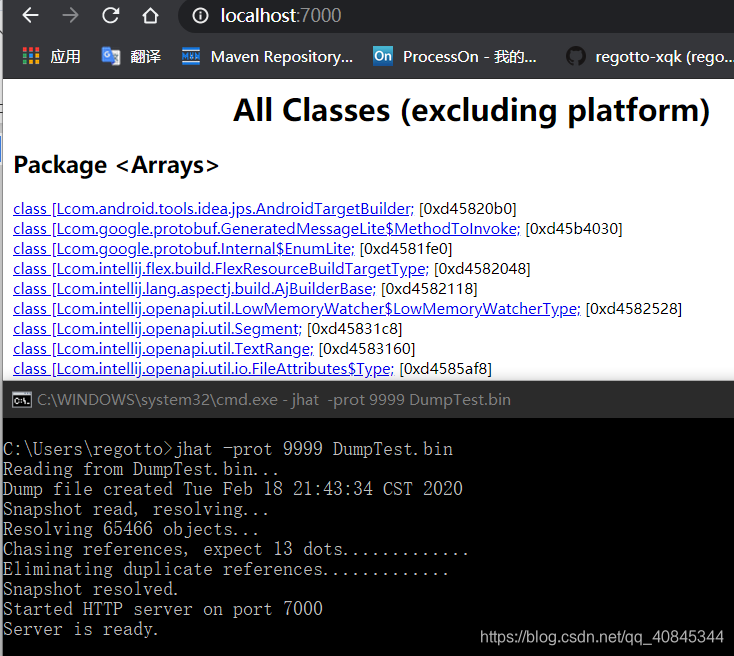The height and width of the screenshot is (656, 734).
Task: Click 'Server is ready.' console line
Action: [x=81, y=629]
